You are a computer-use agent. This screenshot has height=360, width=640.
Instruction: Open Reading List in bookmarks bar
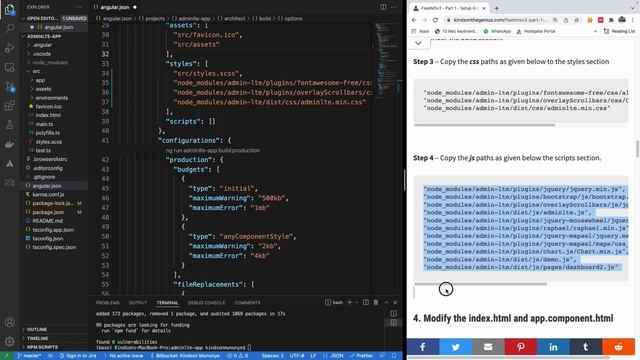(x=619, y=31)
